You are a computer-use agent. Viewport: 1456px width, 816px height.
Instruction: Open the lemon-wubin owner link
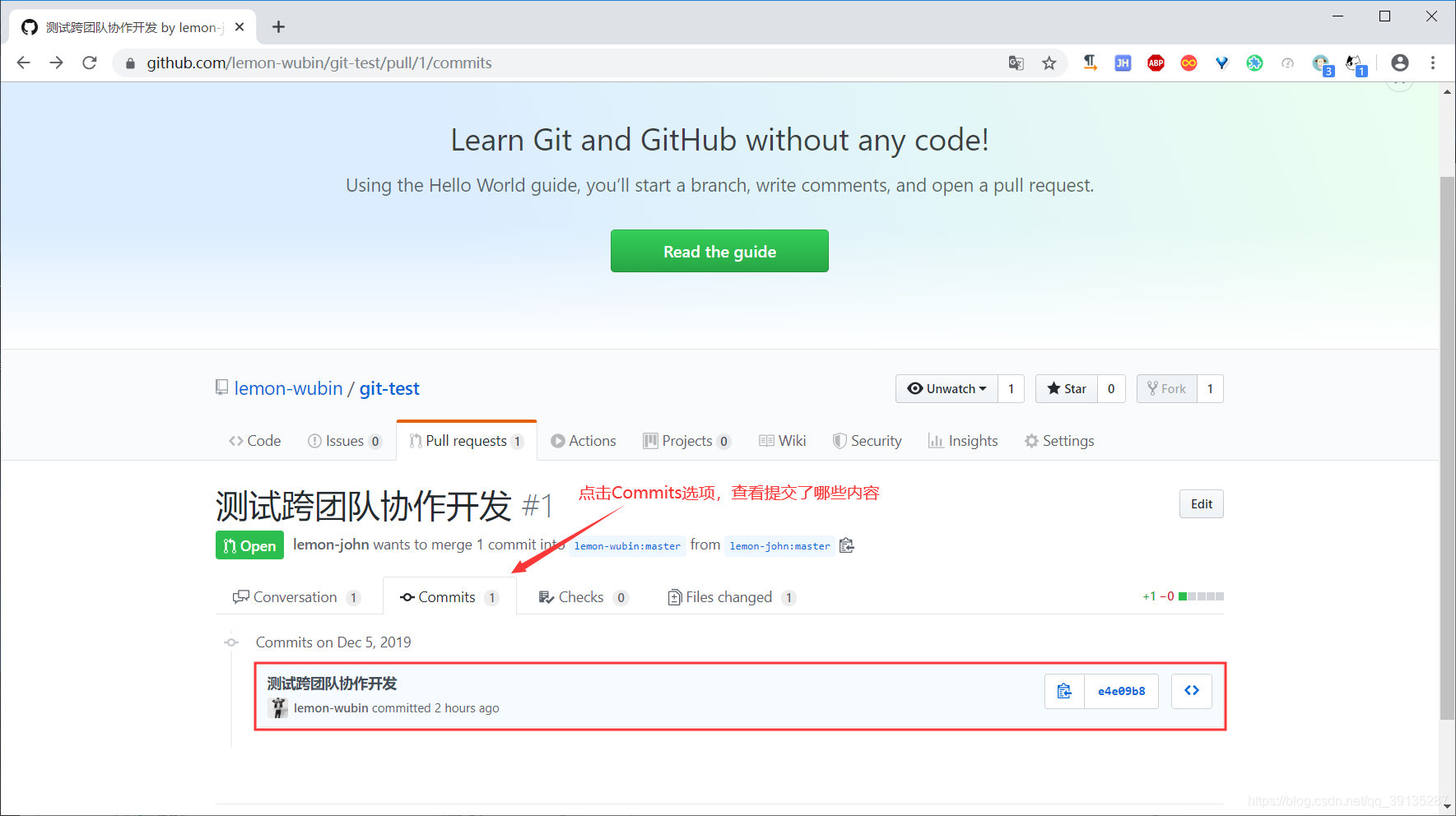(288, 388)
